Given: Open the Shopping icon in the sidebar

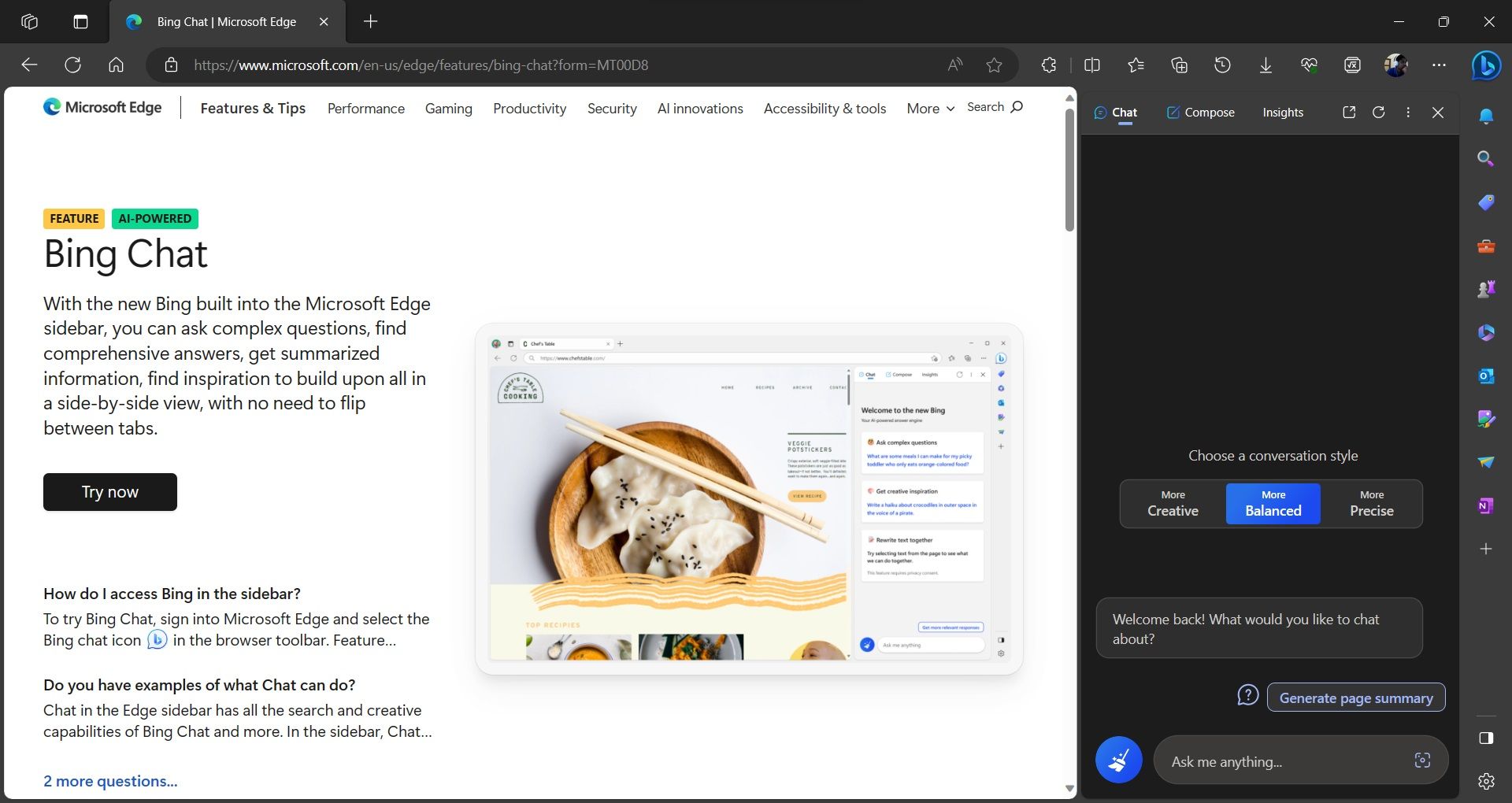Looking at the screenshot, I should [1487, 202].
